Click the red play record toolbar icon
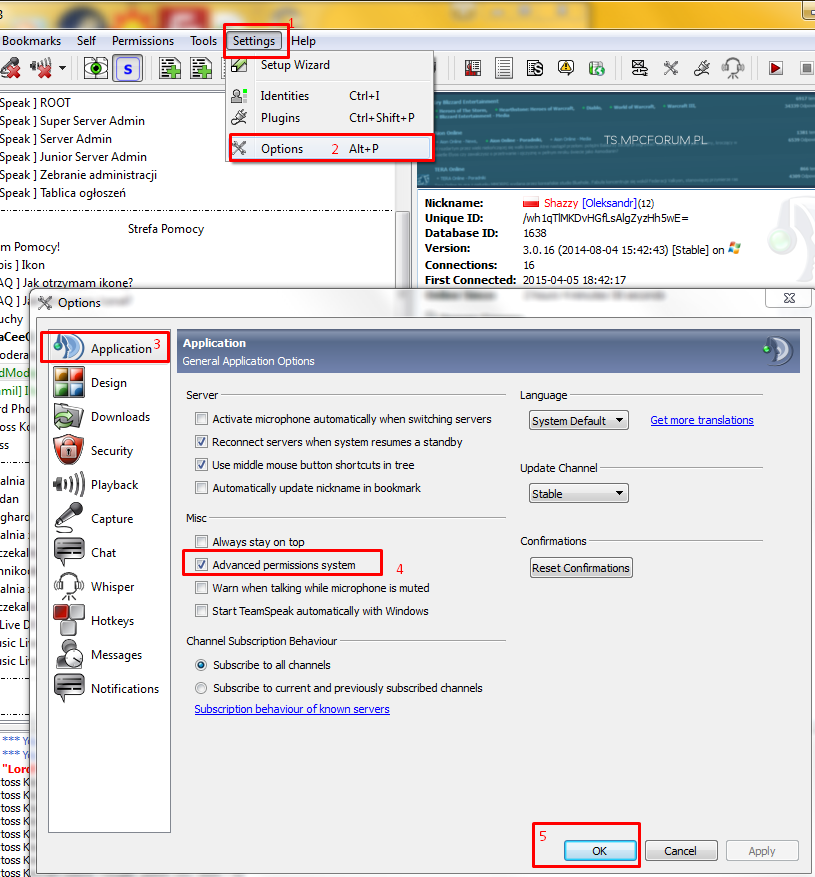This screenshot has height=877, width=815. 775,68
